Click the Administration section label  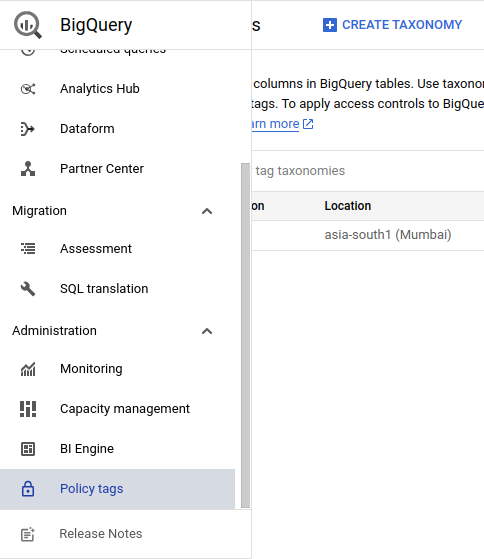(54, 331)
